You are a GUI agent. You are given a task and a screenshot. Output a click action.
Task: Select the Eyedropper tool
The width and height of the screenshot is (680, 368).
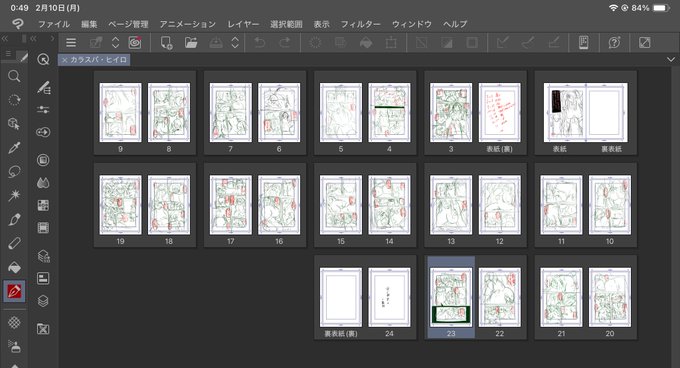[x=14, y=148]
